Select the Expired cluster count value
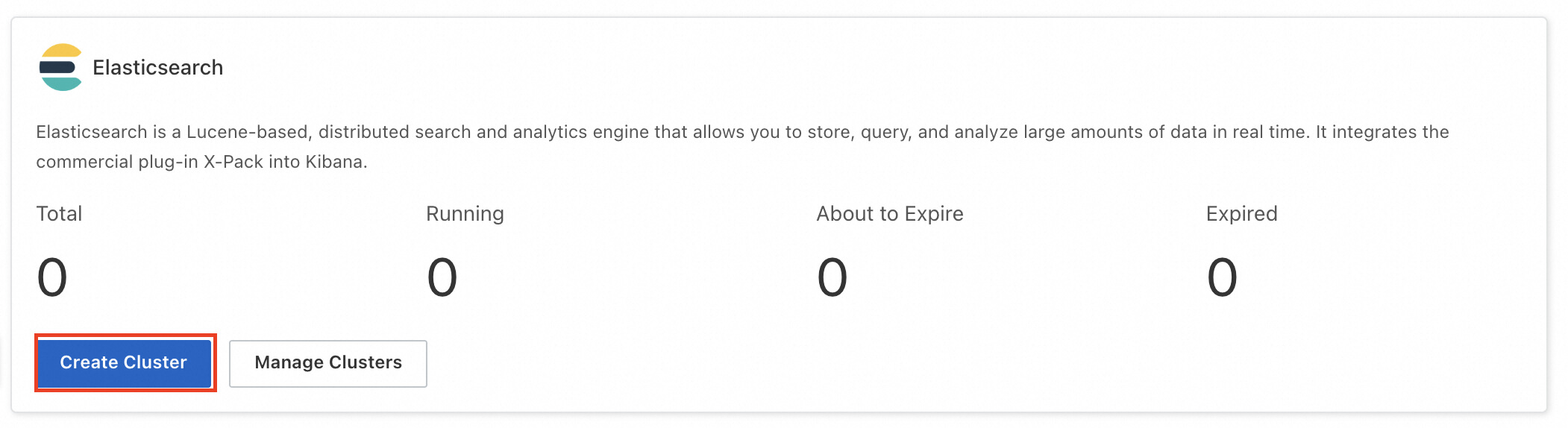Viewport: 1568px width, 428px height. [x=1222, y=277]
